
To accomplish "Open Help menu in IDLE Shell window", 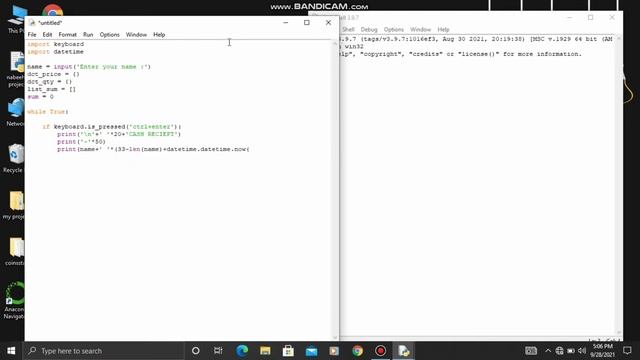I will 443,29.
